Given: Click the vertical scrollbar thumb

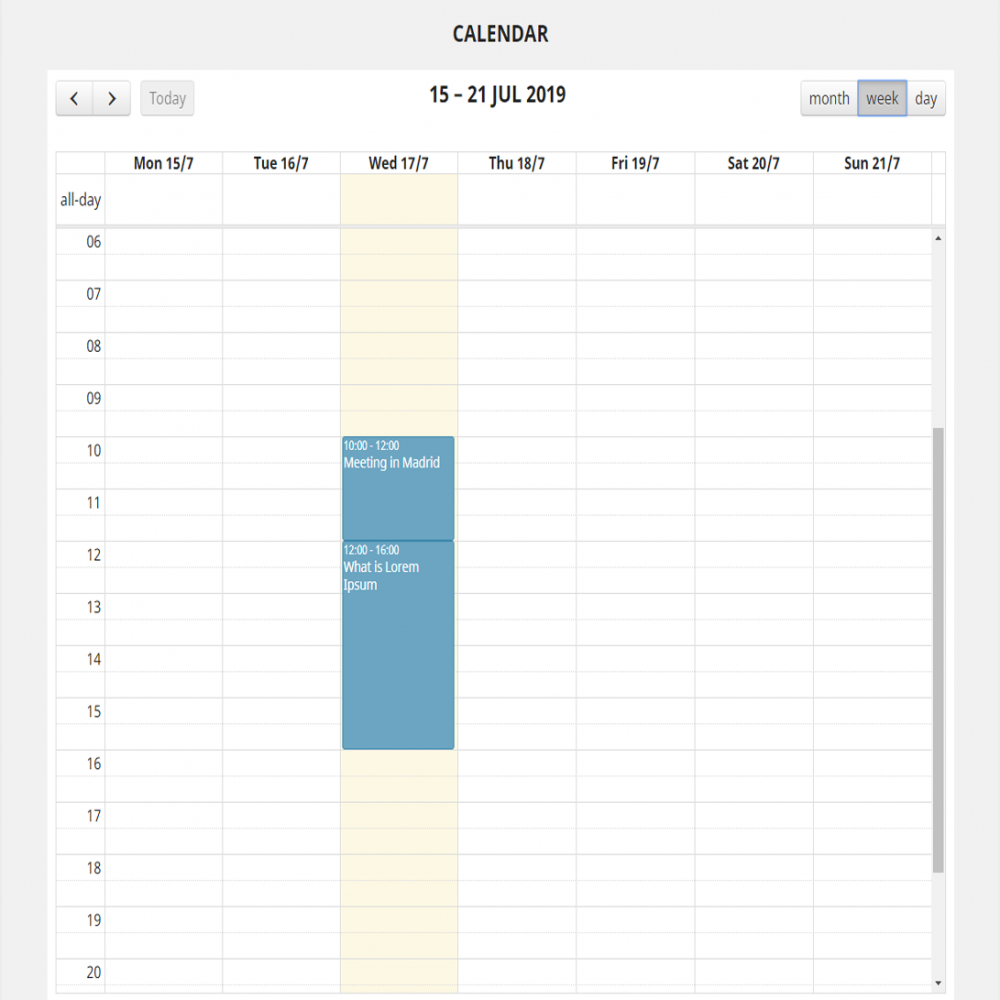Looking at the screenshot, I should click(x=938, y=650).
